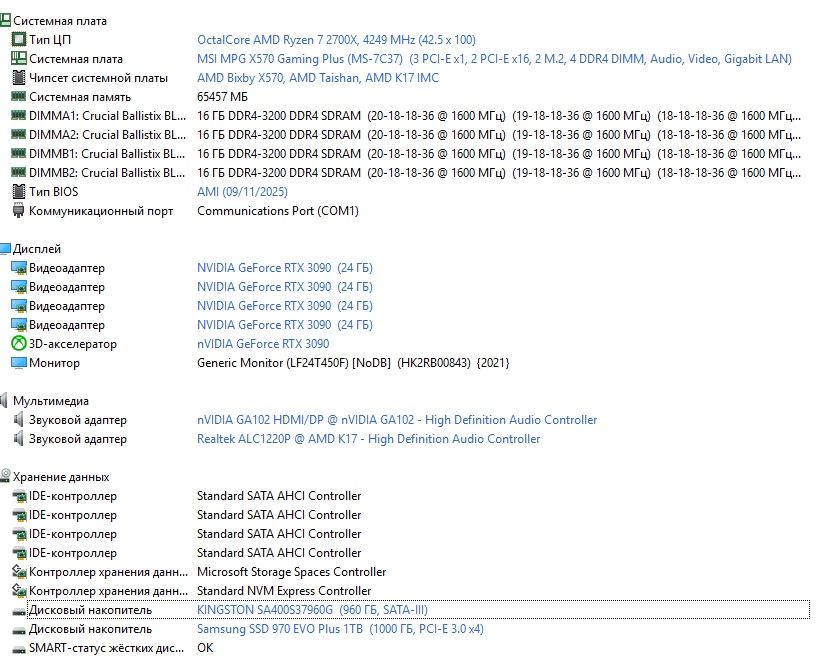Click icon for Microsoft Storage Spaces controller row
This screenshot has width=835, height=662.
coord(19,572)
